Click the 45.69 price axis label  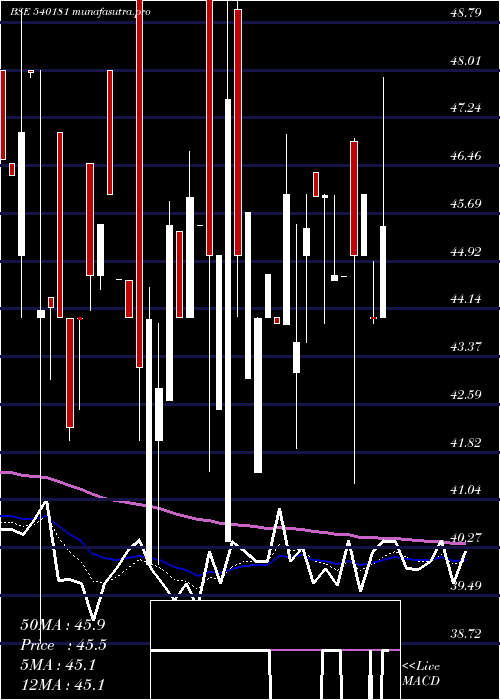point(467,204)
